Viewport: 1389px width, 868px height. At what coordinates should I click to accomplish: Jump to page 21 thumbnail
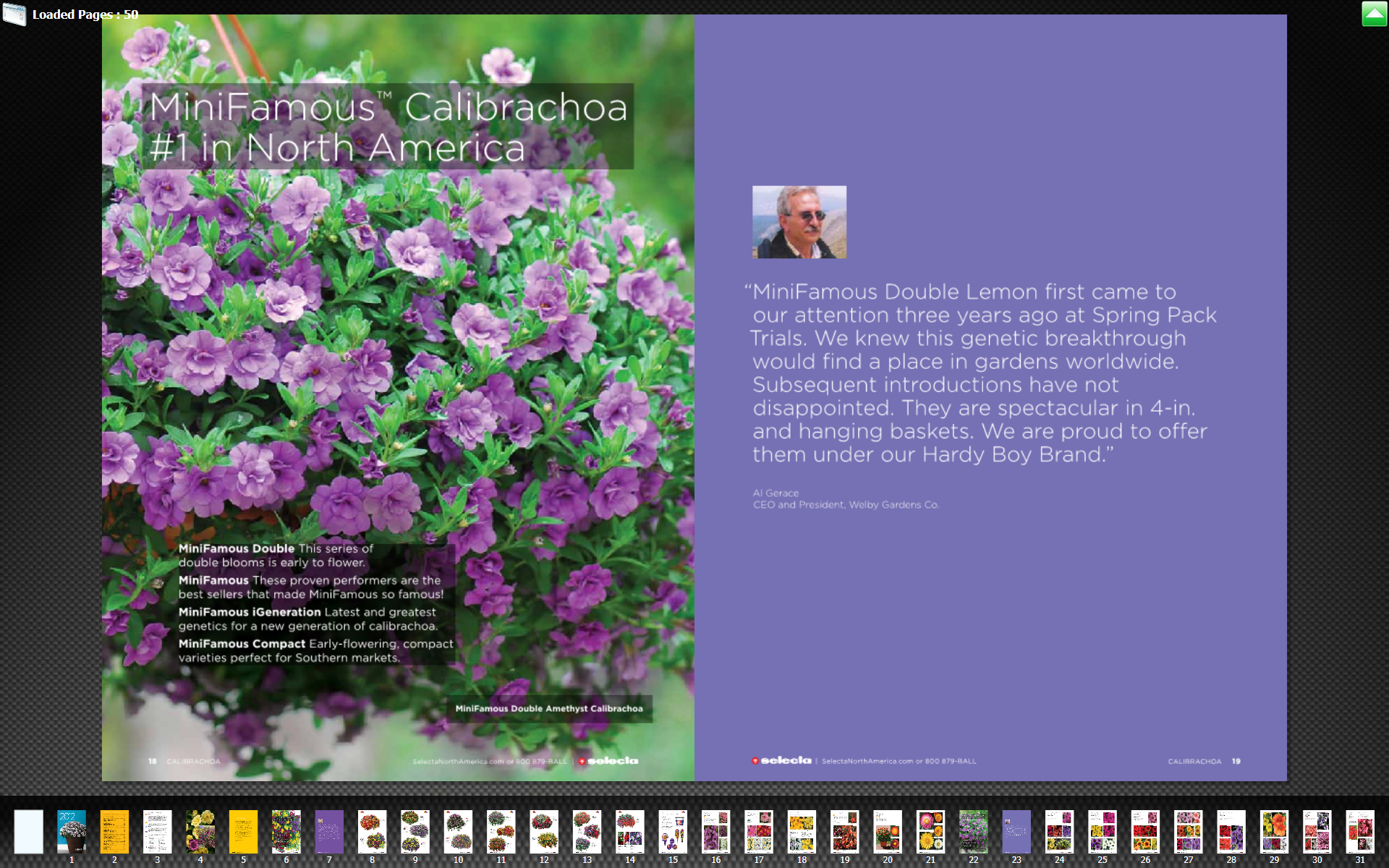pos(930,832)
